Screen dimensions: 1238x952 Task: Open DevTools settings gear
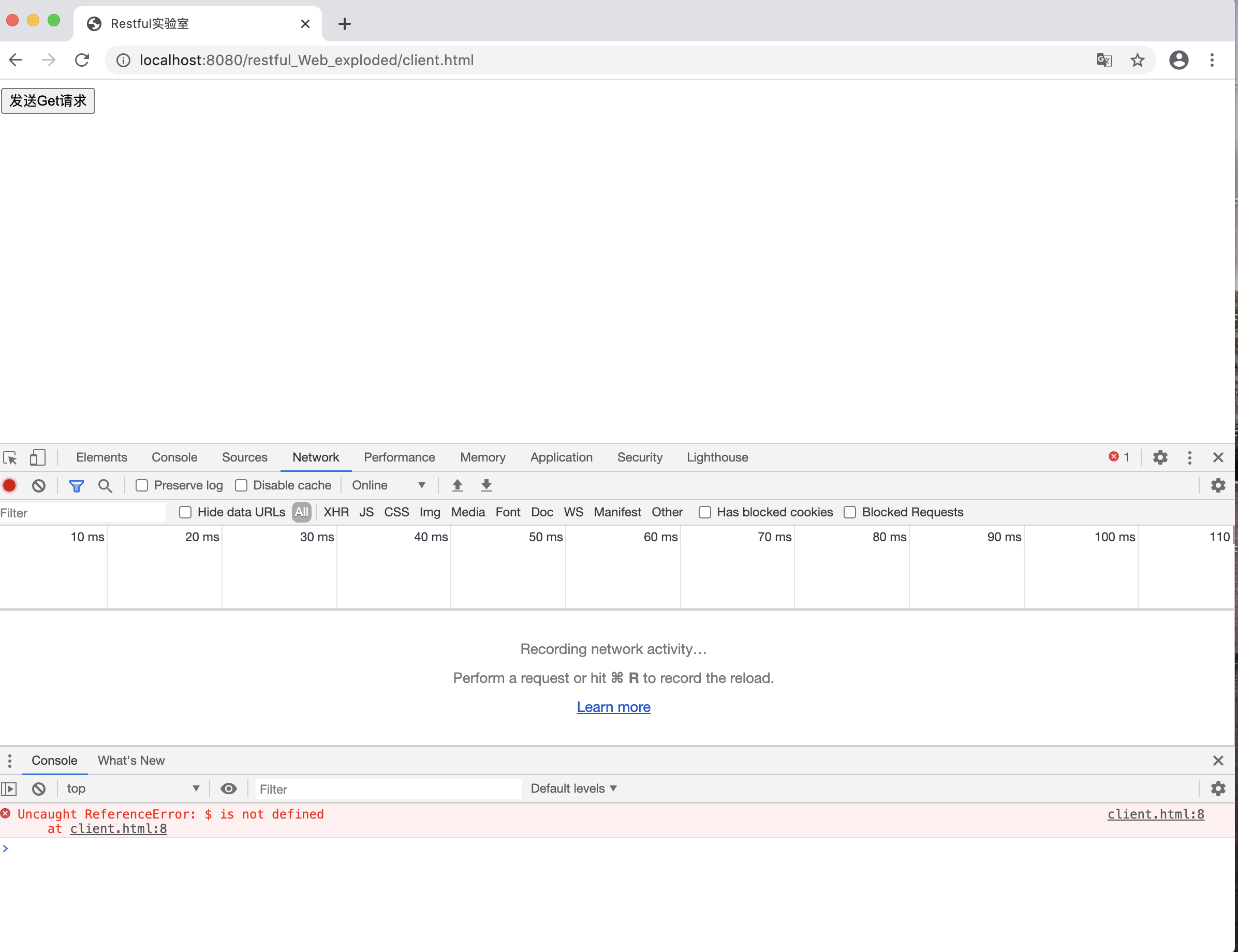(1160, 457)
